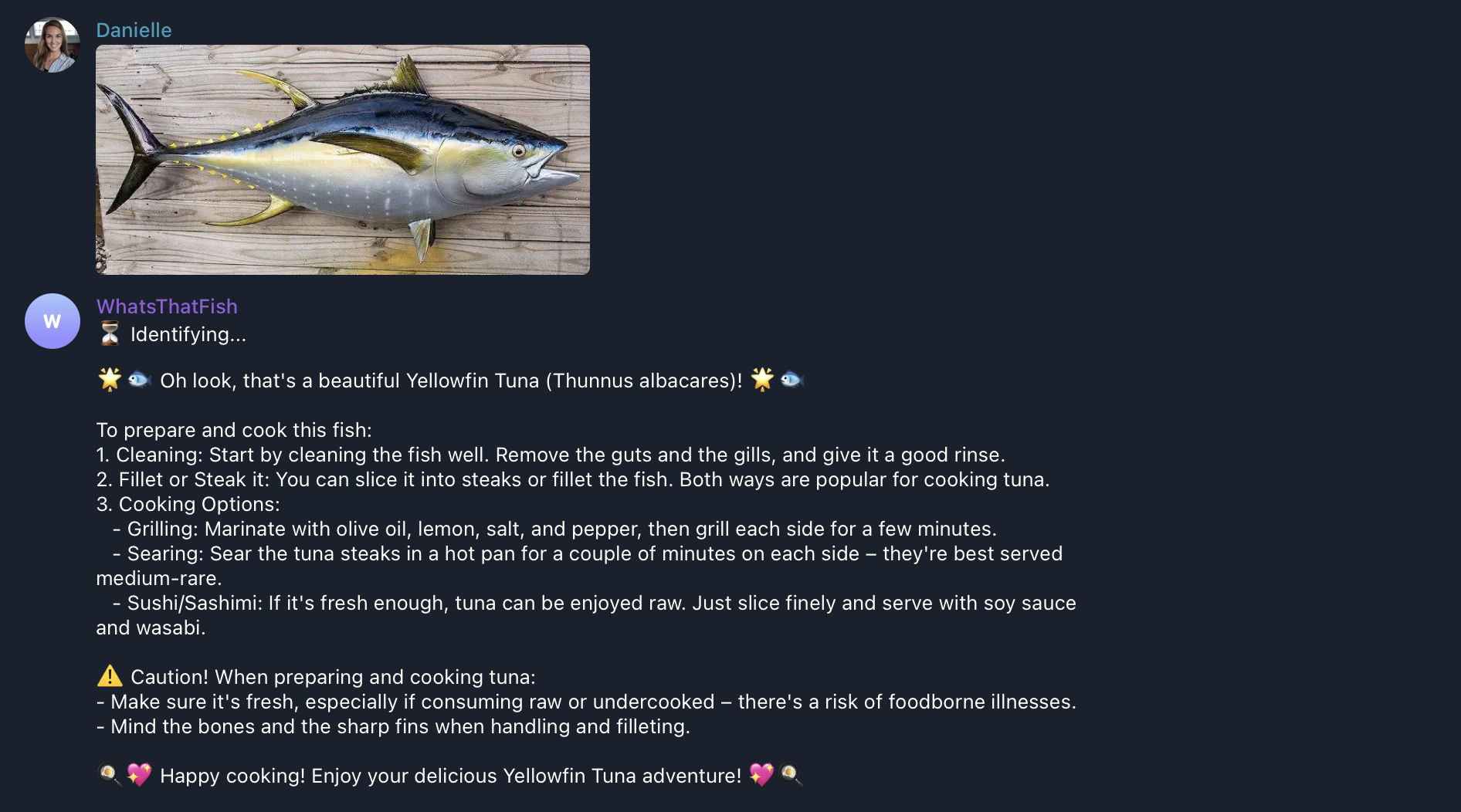Click the hourglass emoji beside Identifying
Screen dimensions: 1461x812
[108, 333]
